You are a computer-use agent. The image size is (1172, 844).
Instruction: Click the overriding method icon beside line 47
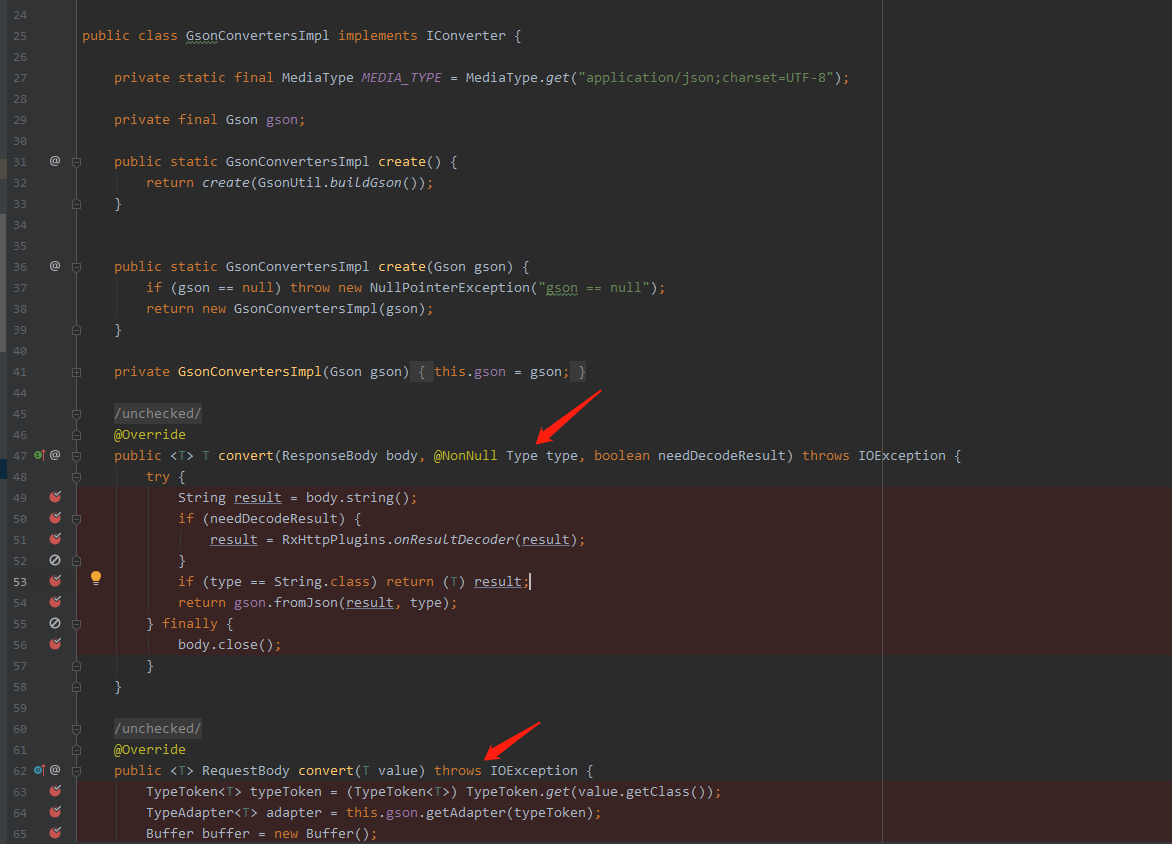38,455
